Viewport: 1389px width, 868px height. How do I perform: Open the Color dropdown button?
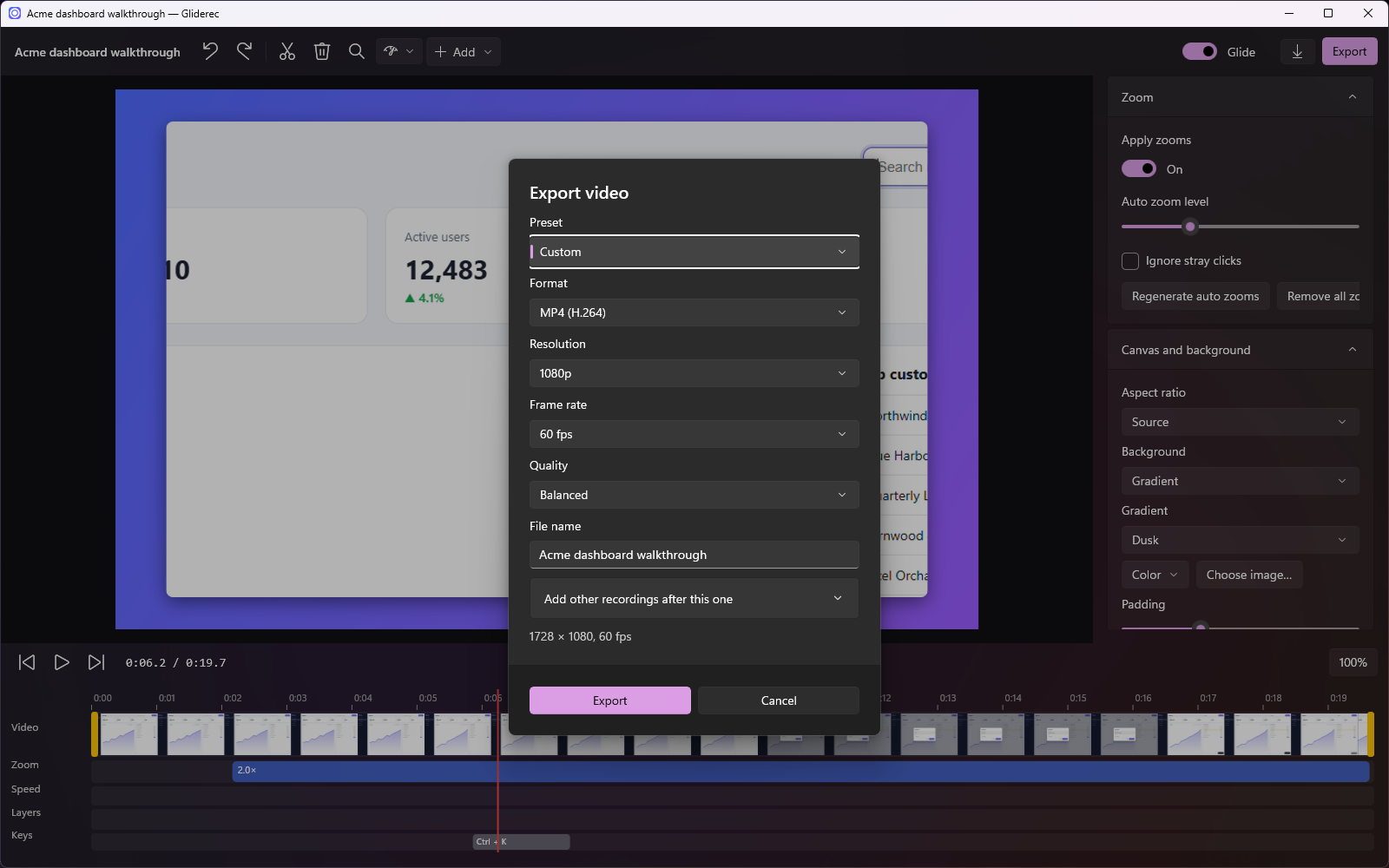pyautogui.click(x=1155, y=575)
